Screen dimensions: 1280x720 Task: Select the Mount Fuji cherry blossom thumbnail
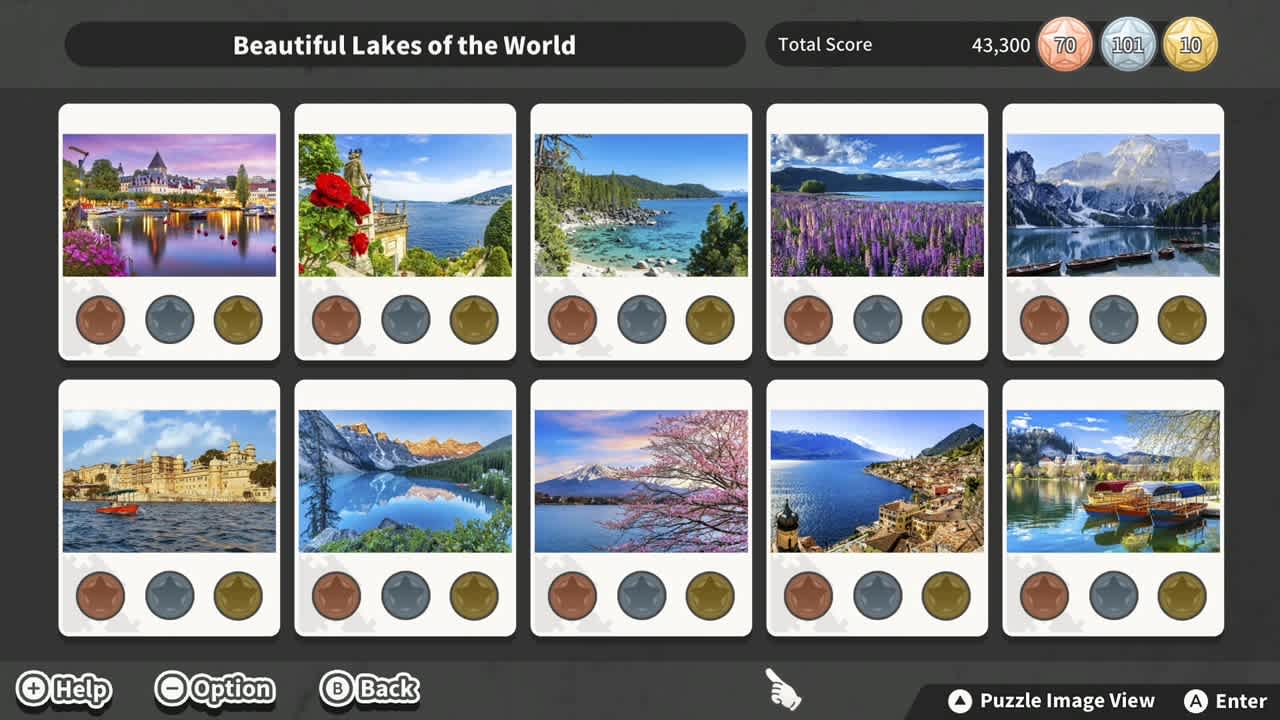pyautogui.click(x=641, y=481)
